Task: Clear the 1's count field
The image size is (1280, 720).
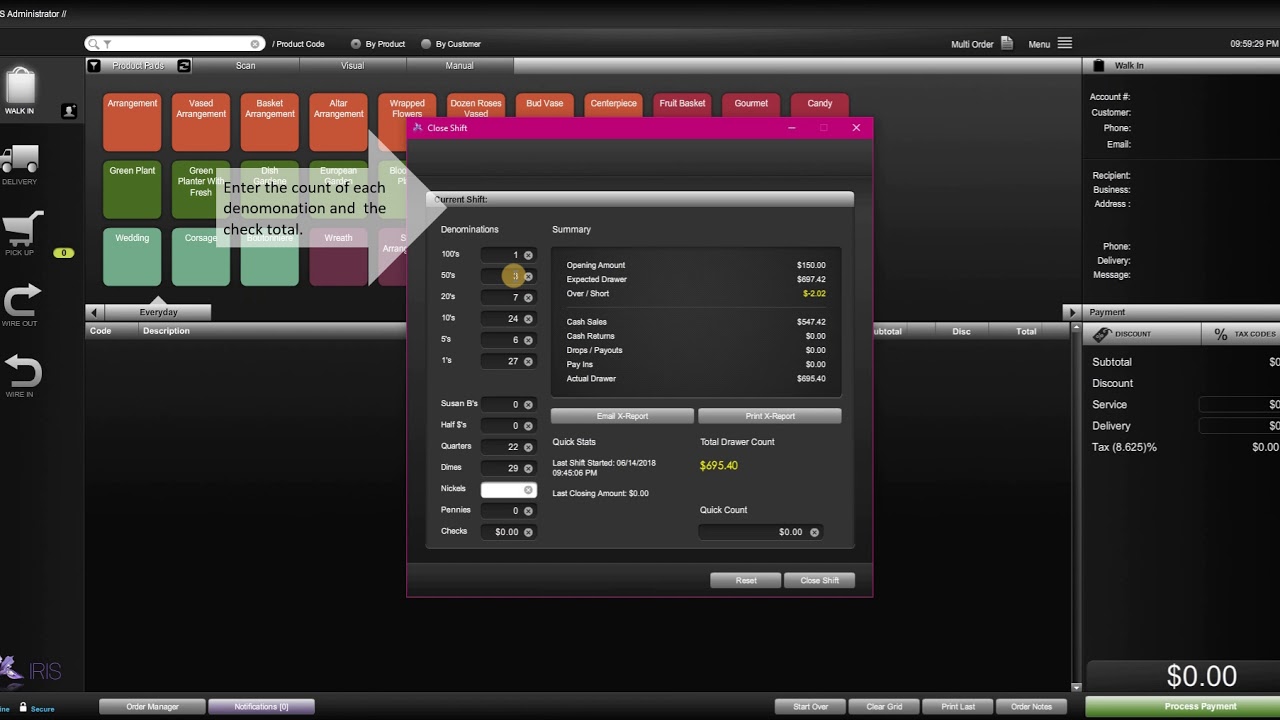Action: tap(528, 361)
